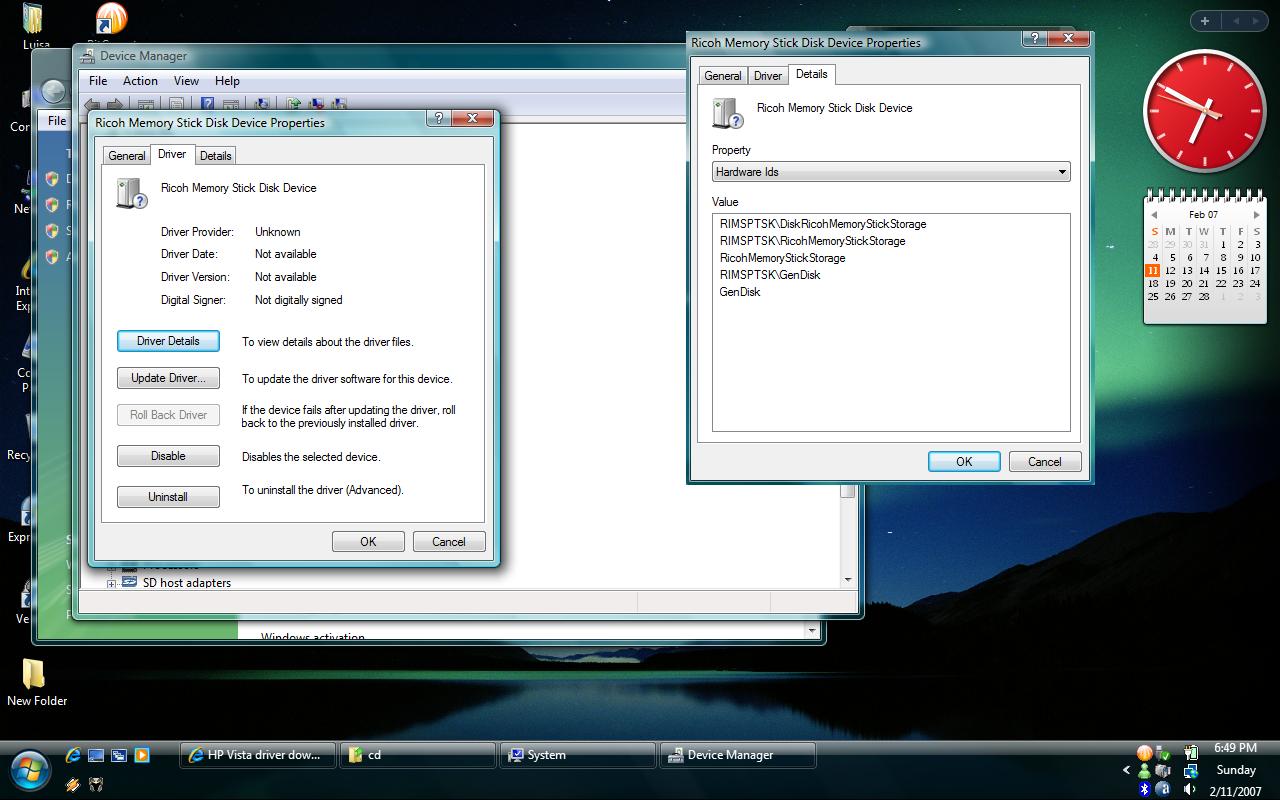Open File menu in Device Manager
1280x800 pixels.
(98, 81)
